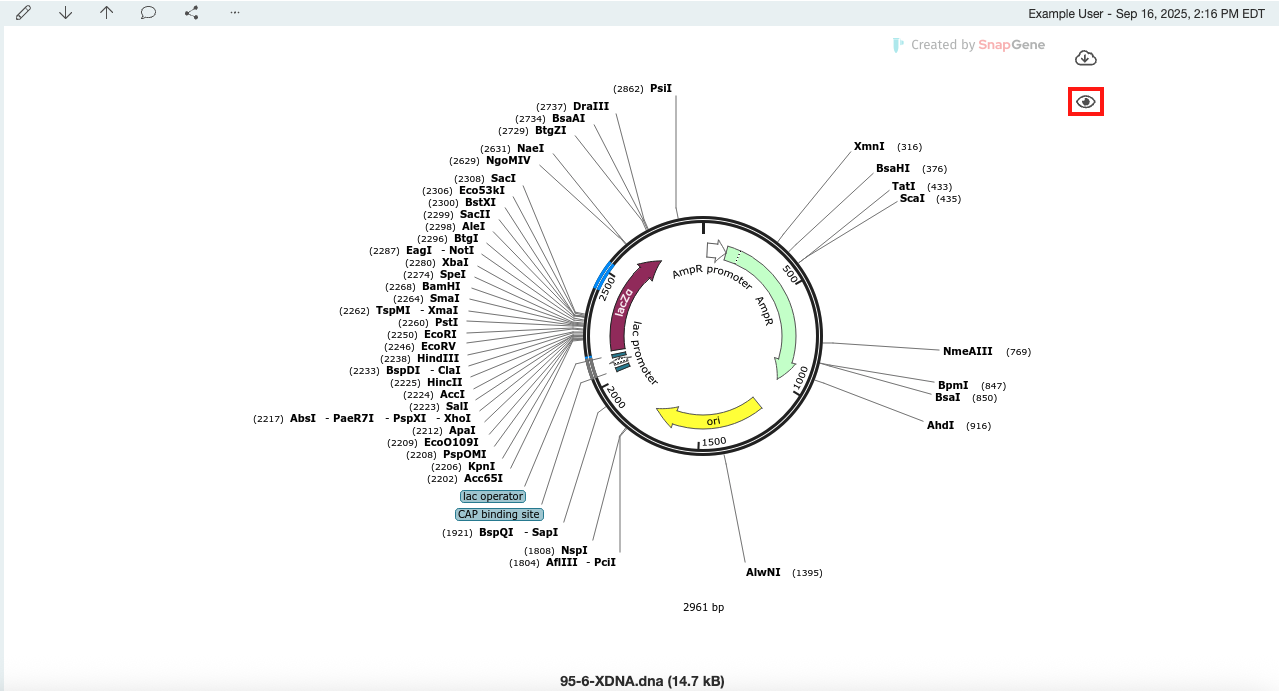Click the share icon

[x=191, y=13]
